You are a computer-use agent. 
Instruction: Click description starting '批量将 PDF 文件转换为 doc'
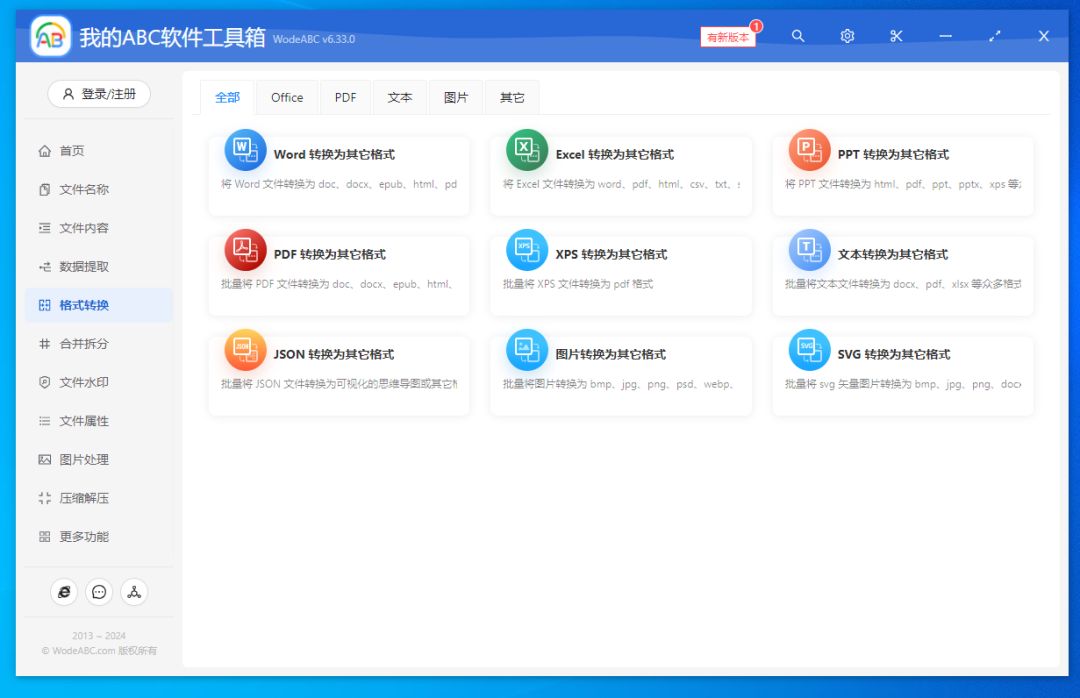pyautogui.click(x=337, y=284)
